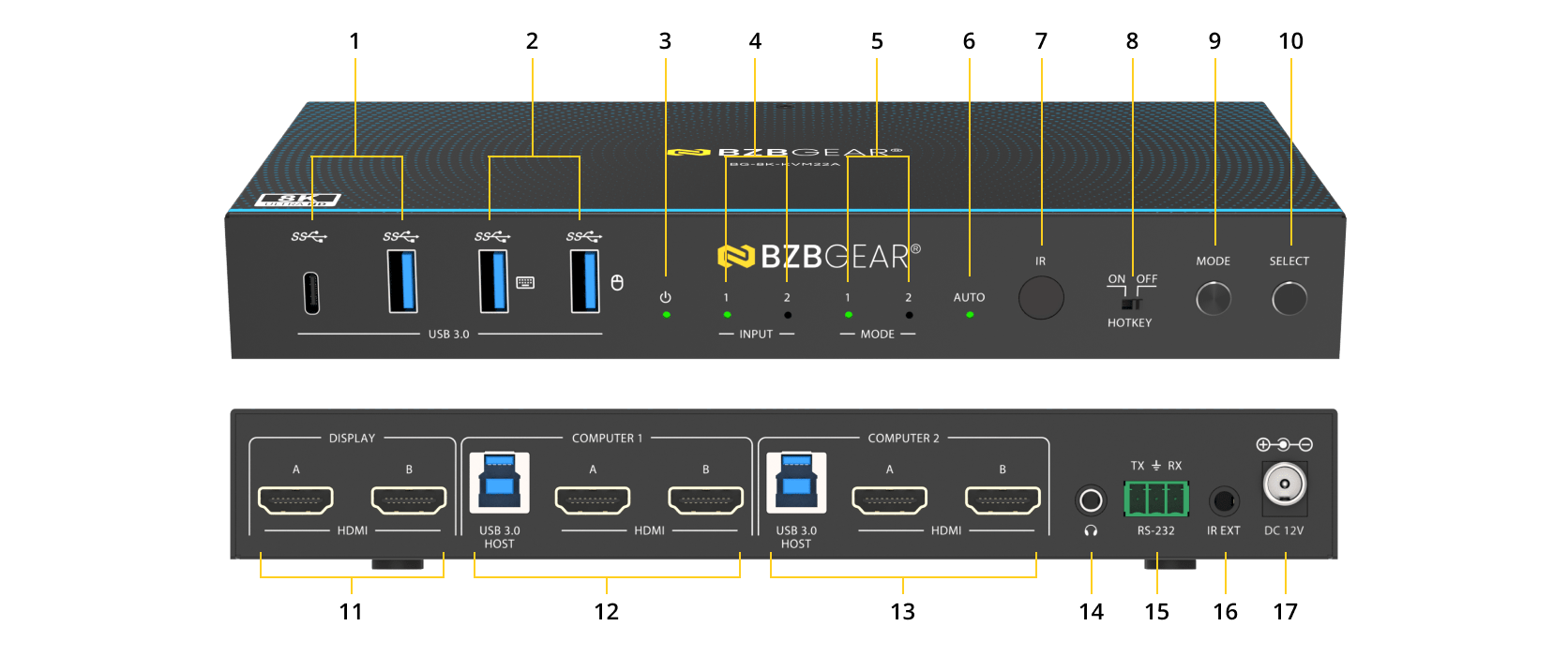Click the 'TX' label above terminal block
Viewport: 1568px width, 656px height.
tap(1138, 466)
